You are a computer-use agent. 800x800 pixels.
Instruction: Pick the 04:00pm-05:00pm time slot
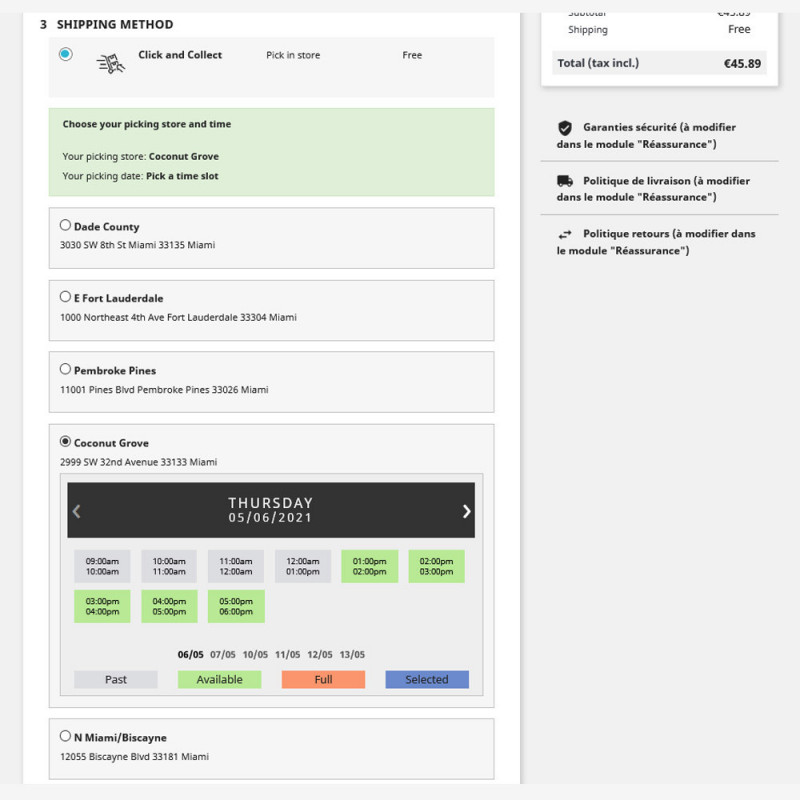point(169,607)
